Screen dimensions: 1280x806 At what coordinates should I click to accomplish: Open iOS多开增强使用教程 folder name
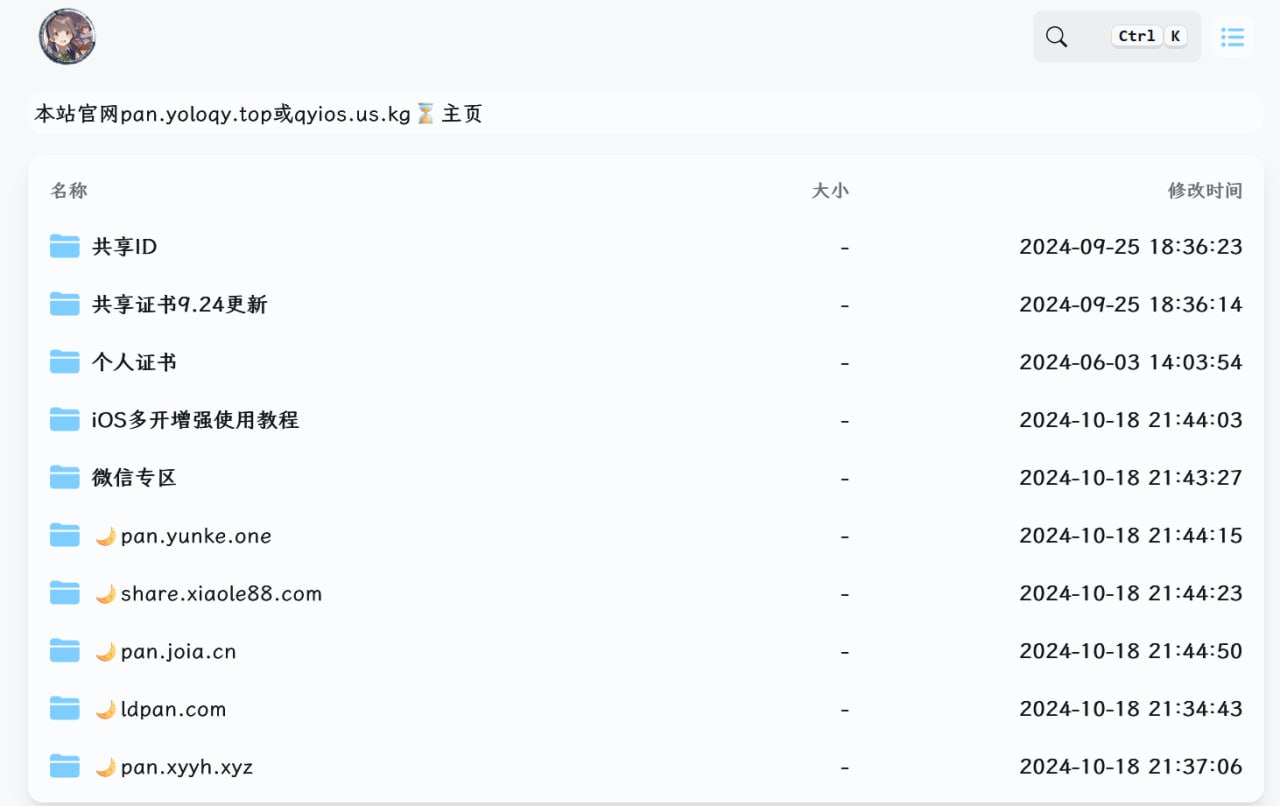point(195,420)
